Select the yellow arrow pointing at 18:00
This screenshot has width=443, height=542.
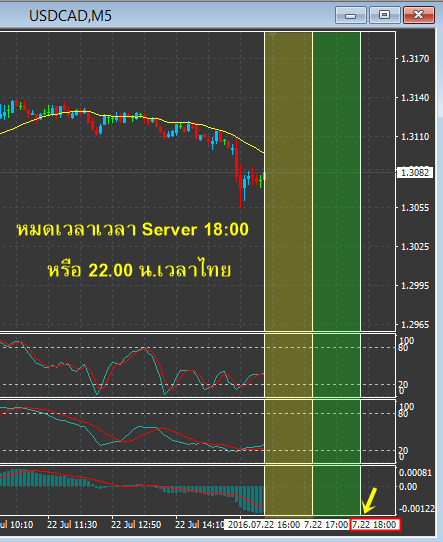point(369,500)
